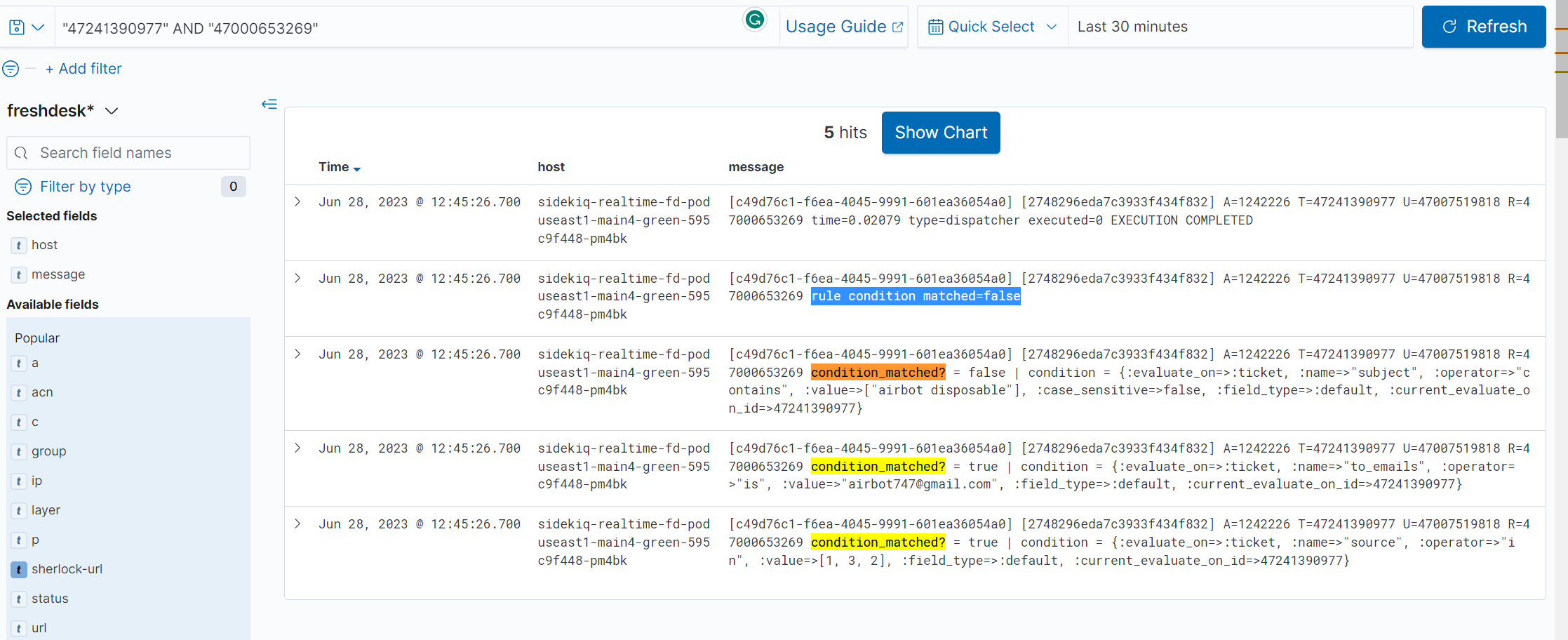Expand the source condition log row
This screenshot has width=1568, height=640.
click(297, 524)
